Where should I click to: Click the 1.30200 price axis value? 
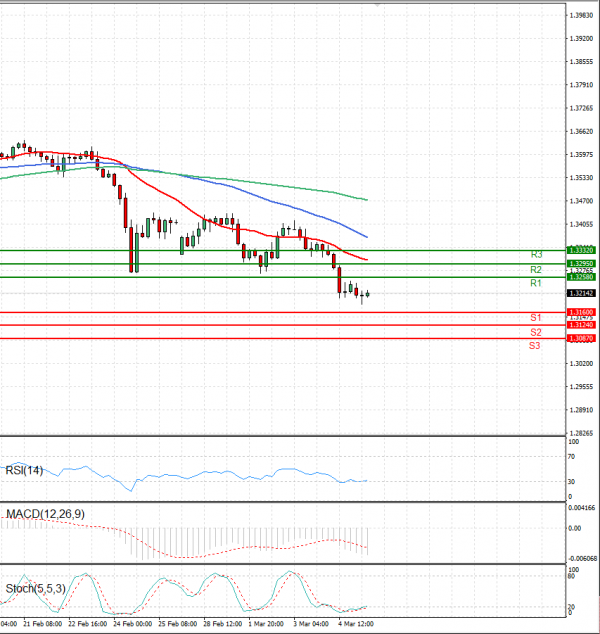581,364
